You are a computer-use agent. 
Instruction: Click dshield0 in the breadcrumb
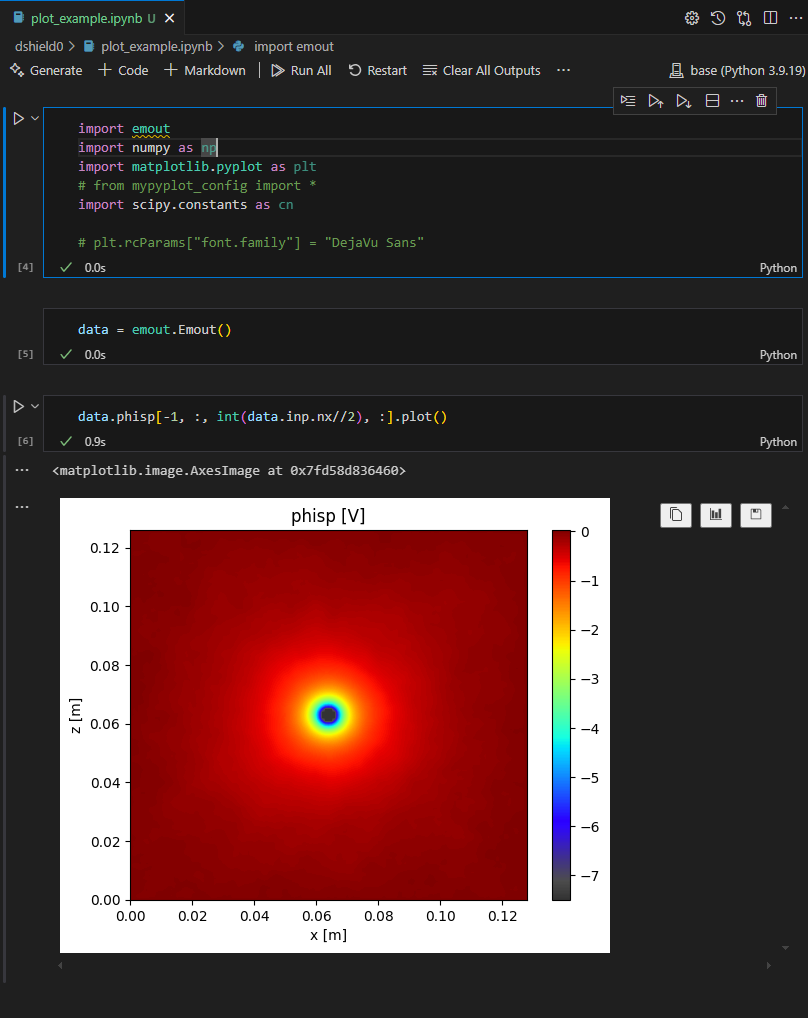coord(39,47)
